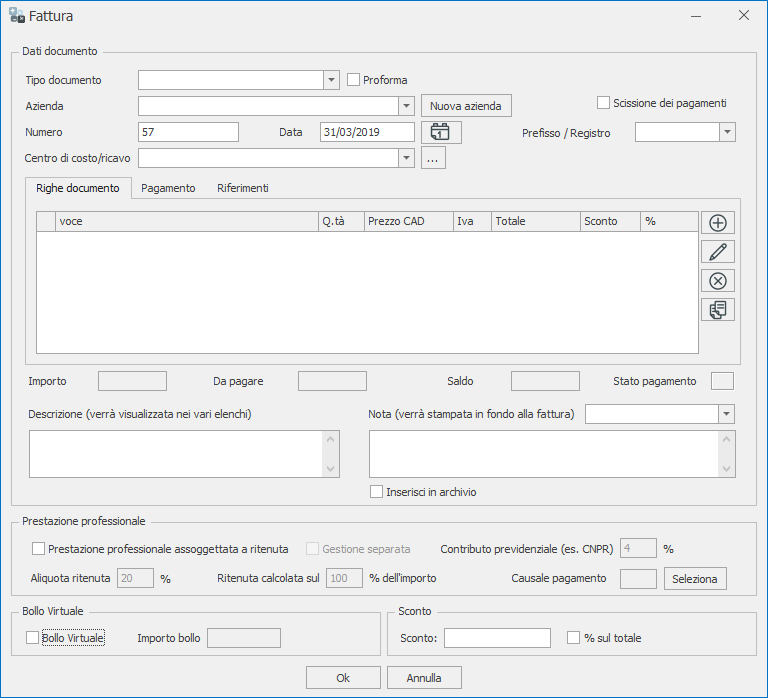Click the pencil edit row icon

coord(717,252)
